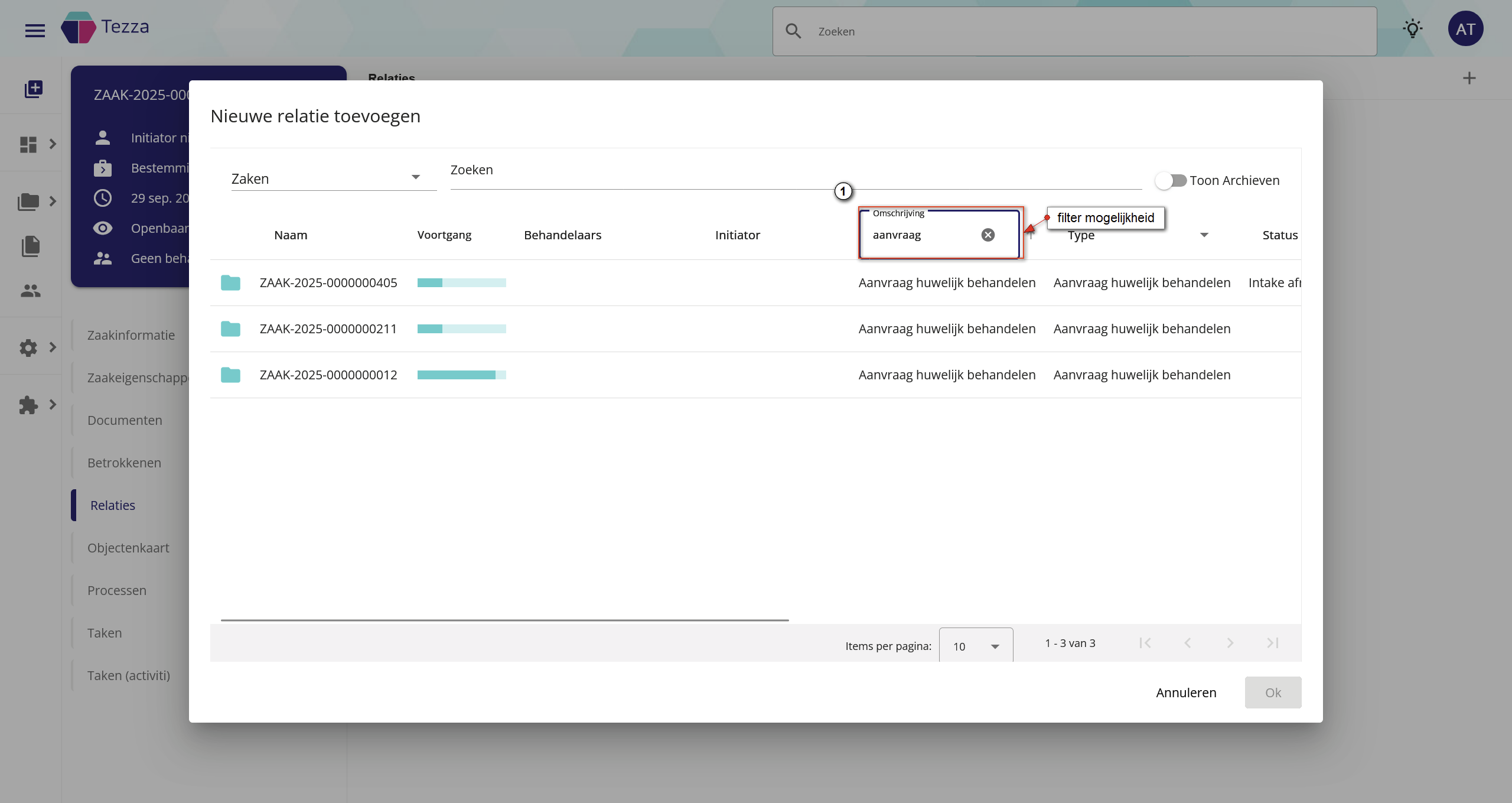This screenshot has height=803, width=1512.
Task: Open the AT user avatar menu
Action: [x=1465, y=29]
